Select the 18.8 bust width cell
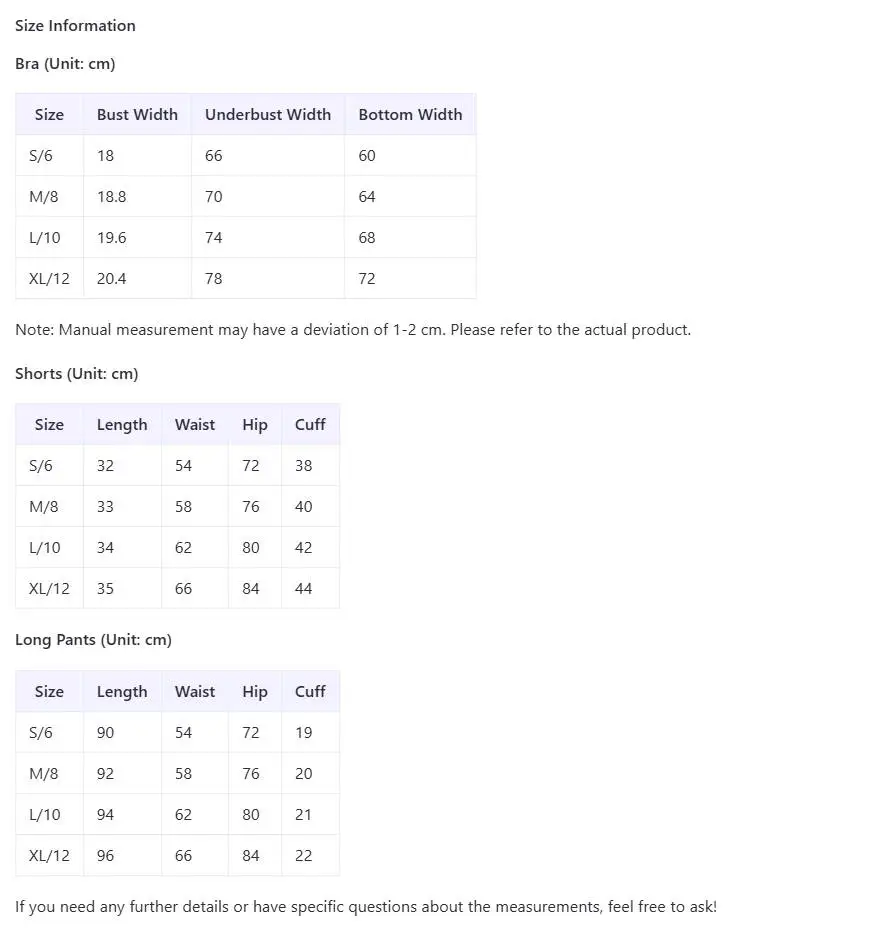 pos(112,197)
